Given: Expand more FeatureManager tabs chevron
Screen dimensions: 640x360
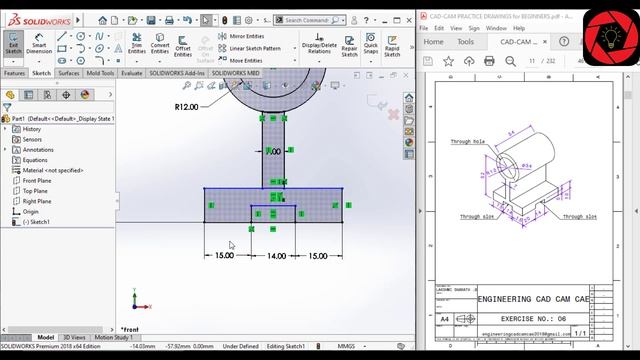Looking at the screenshot, I should (x=110, y=95).
